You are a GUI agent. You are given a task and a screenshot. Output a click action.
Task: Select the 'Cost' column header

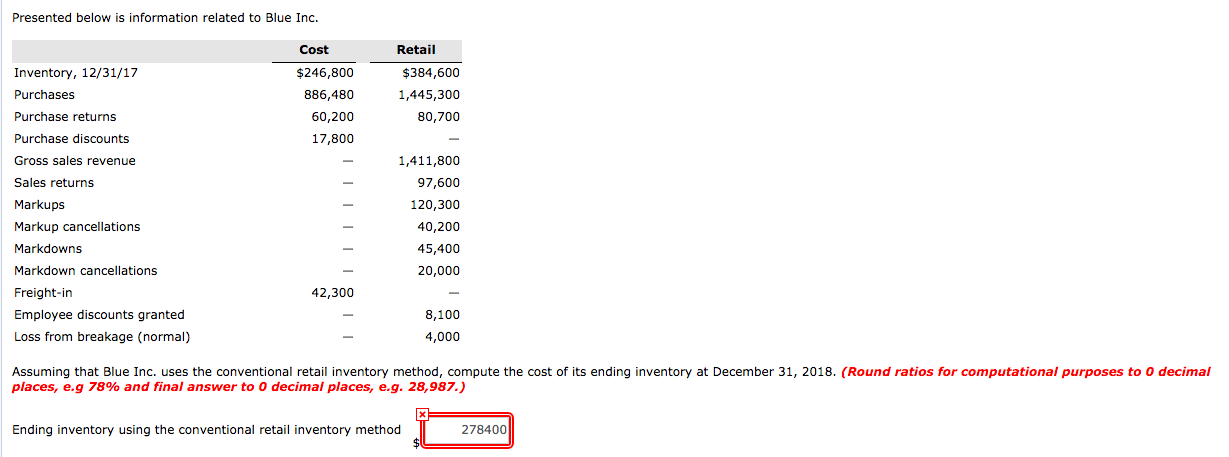pos(314,50)
